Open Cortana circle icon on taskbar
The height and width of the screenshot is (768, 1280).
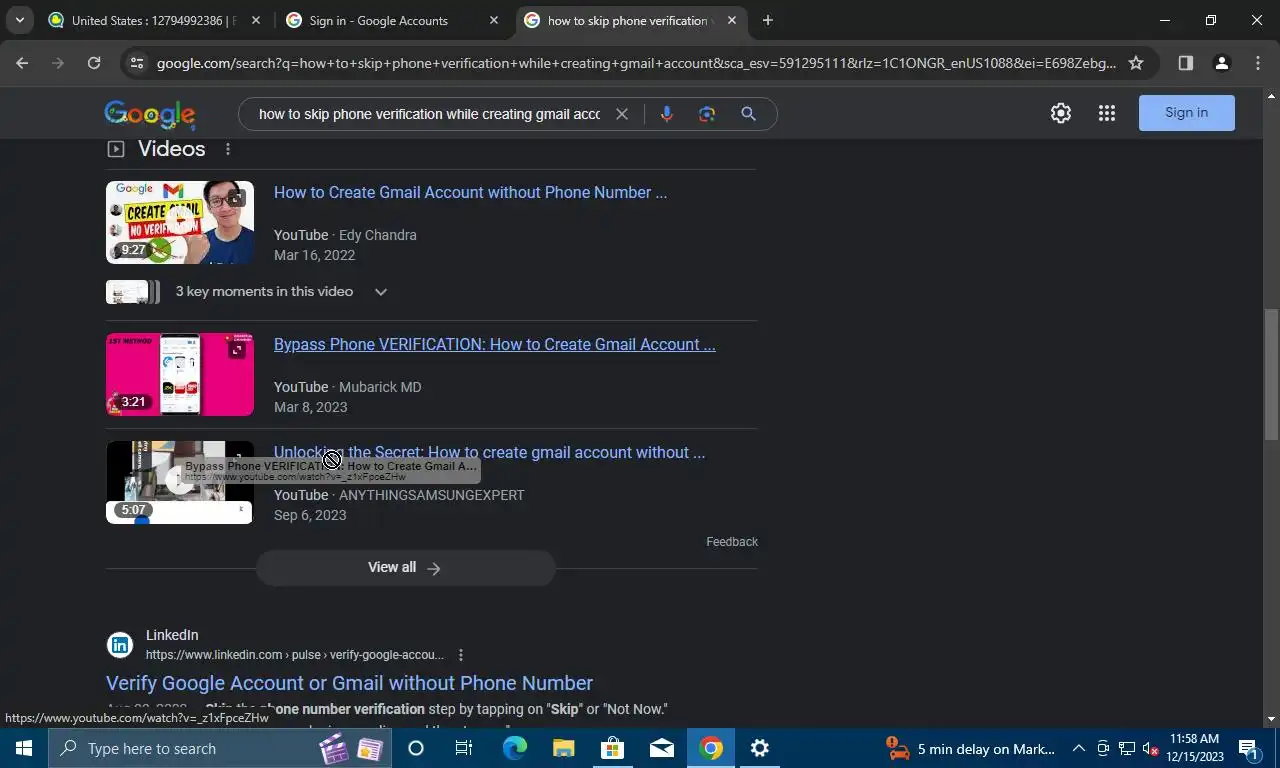point(416,748)
